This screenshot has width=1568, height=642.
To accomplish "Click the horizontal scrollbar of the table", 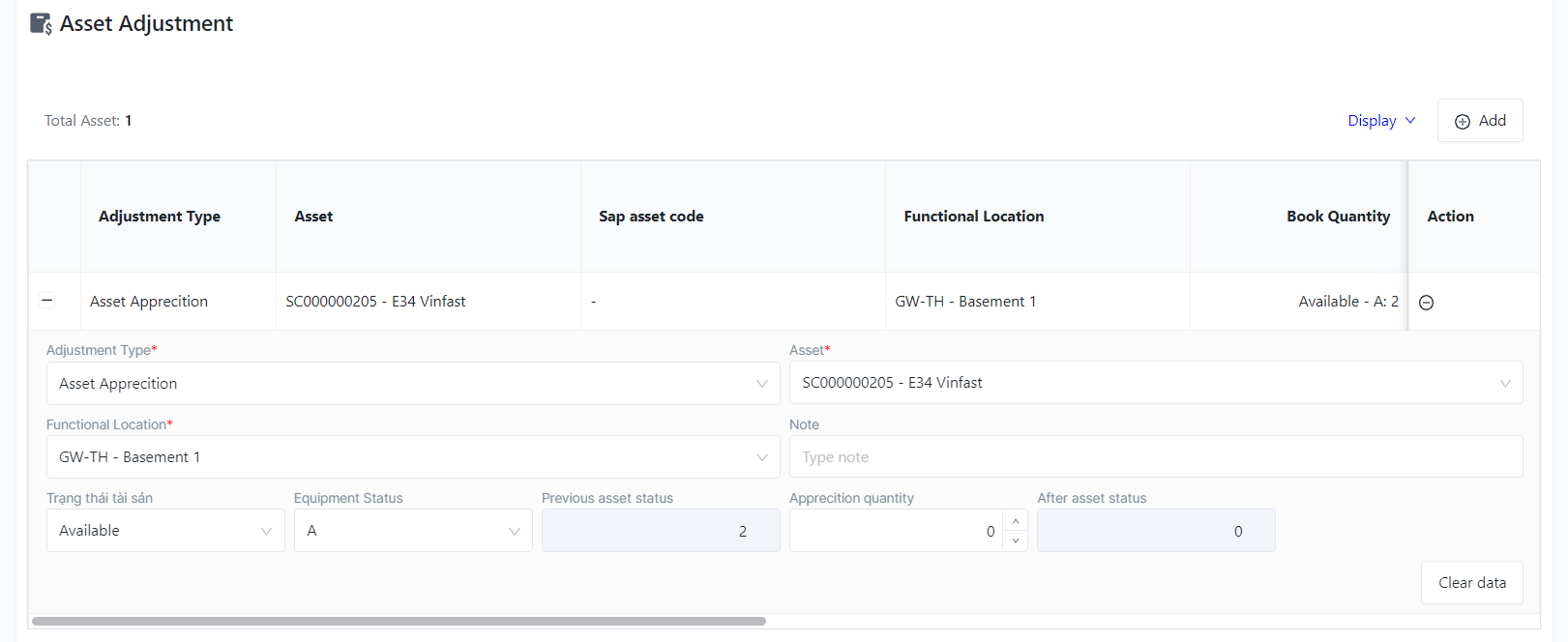I will 399,621.
